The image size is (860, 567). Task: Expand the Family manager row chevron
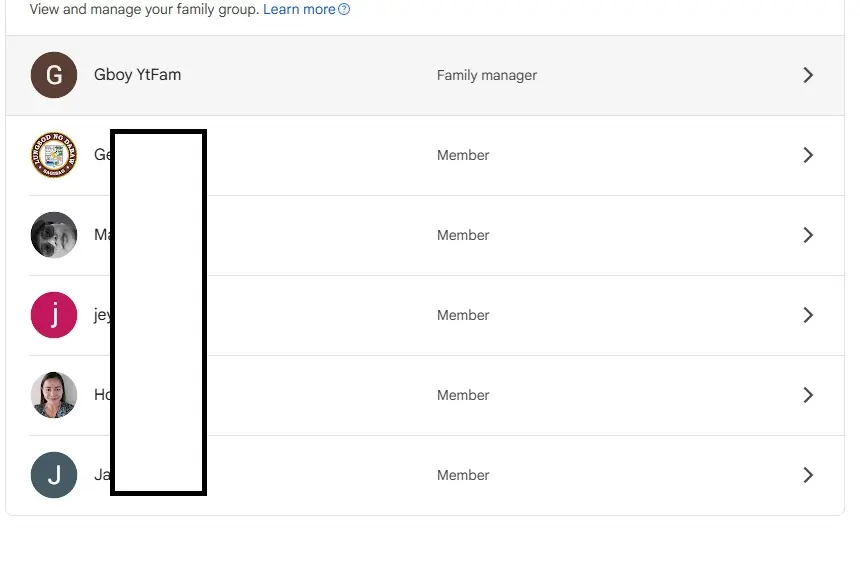click(808, 75)
